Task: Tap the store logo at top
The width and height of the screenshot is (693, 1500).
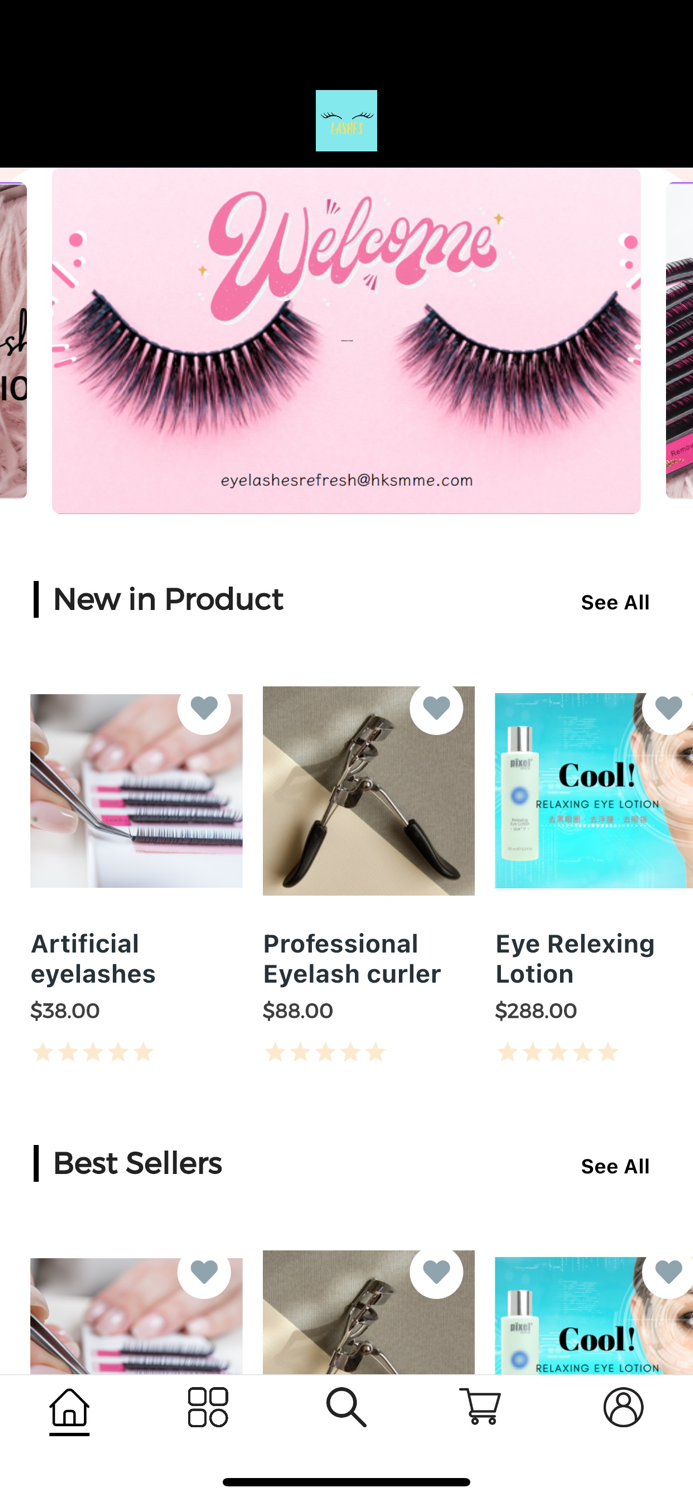Action: click(346, 121)
